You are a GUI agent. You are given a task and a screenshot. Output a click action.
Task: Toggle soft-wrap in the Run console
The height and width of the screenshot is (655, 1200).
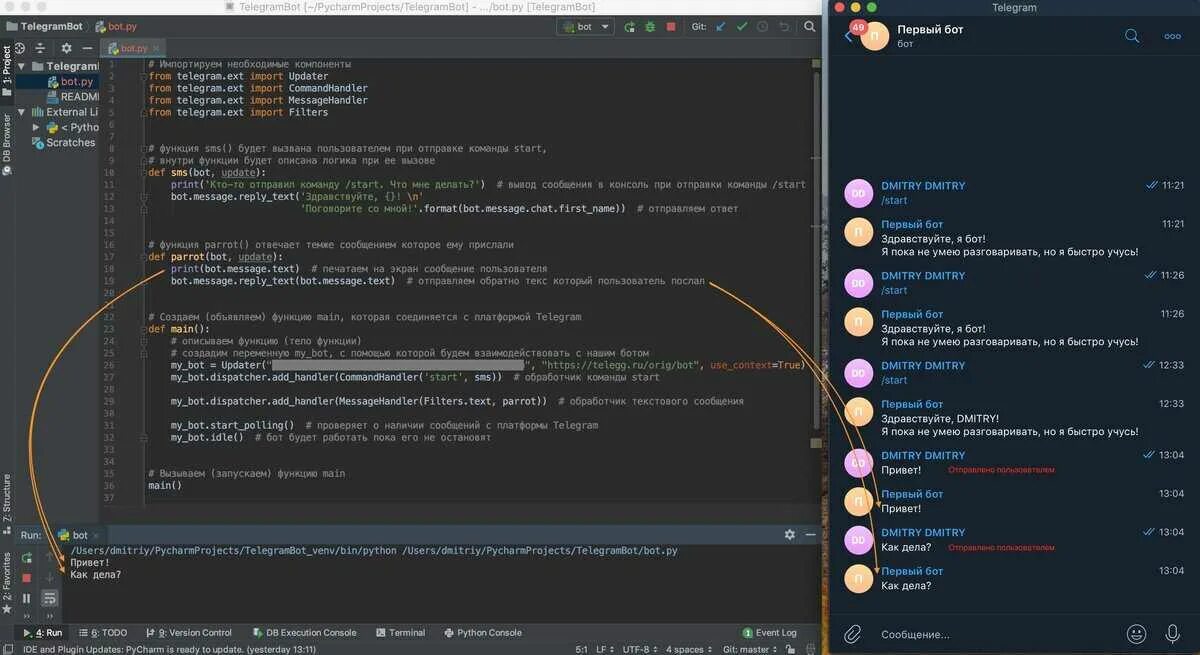48,597
